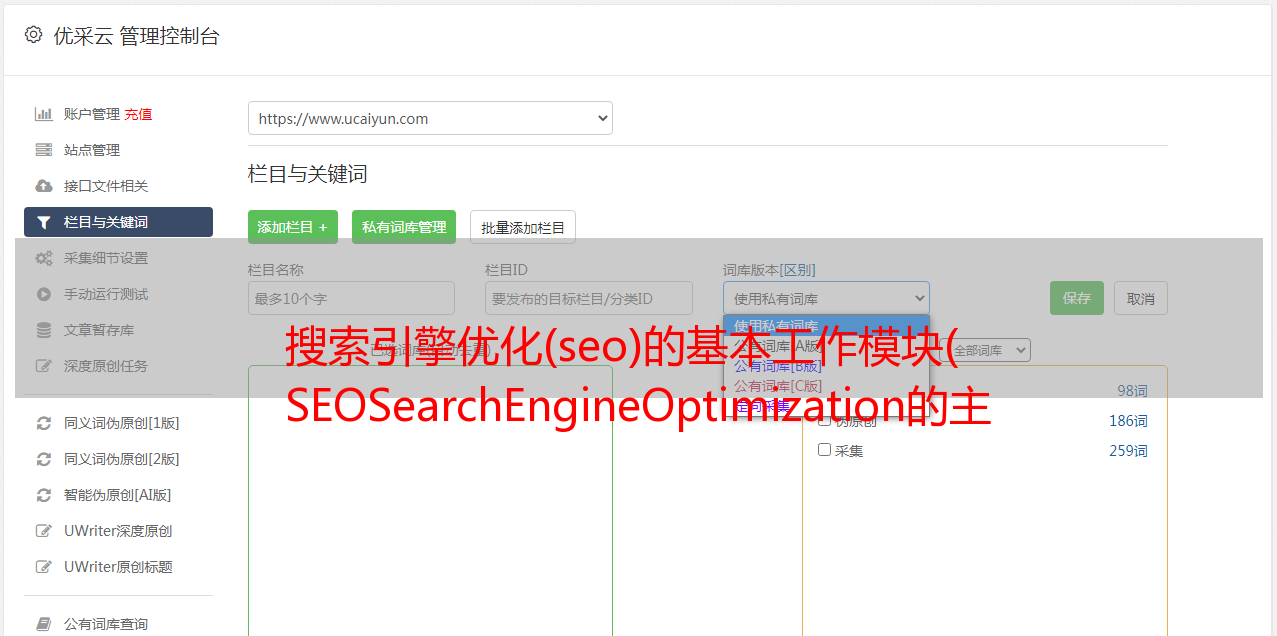Image resolution: width=1277 pixels, height=636 pixels.
Task: Choose 公有词库[C版] from the dropdown list
Action: tap(826, 386)
